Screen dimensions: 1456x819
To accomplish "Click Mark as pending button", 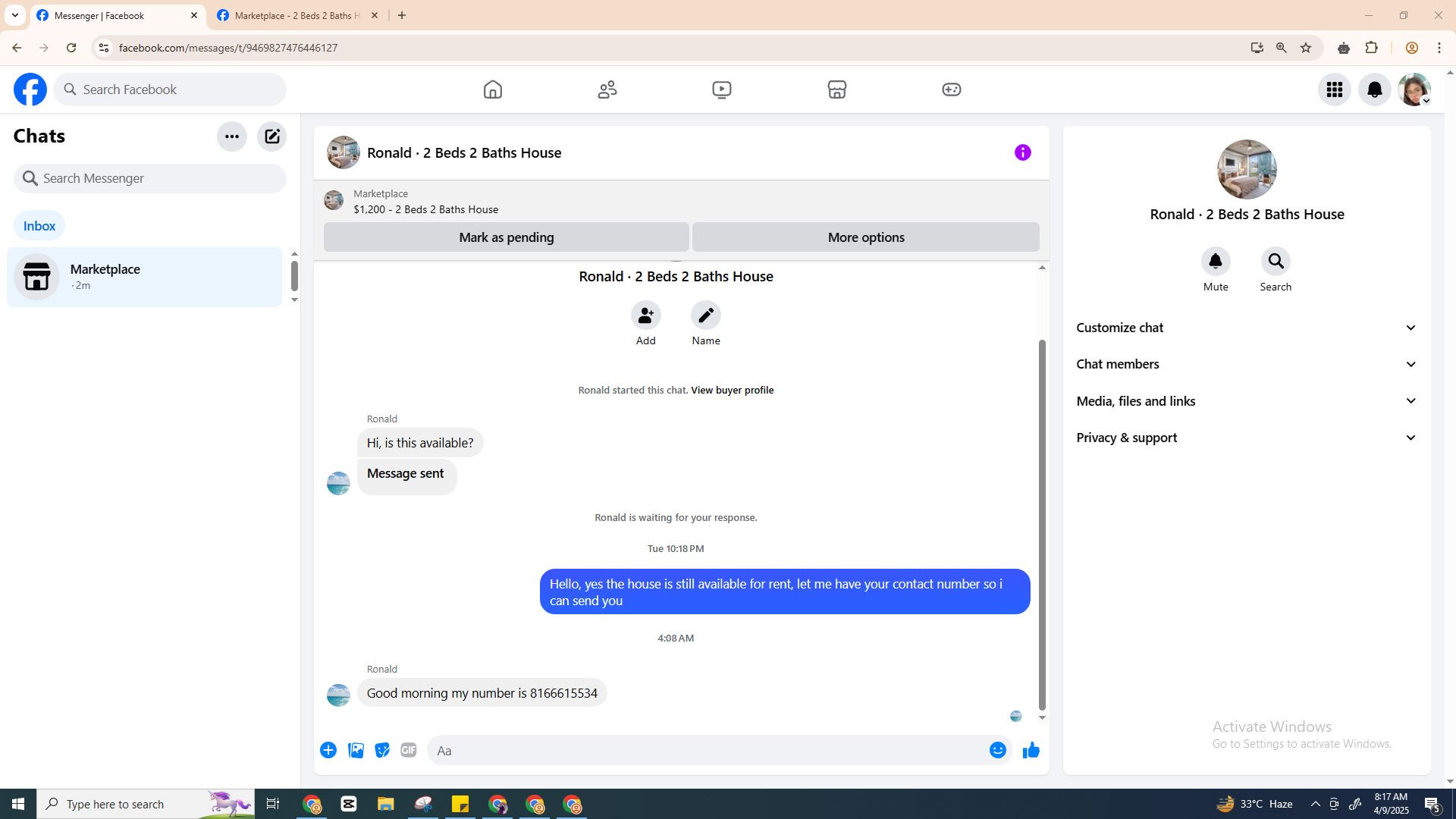I will (x=507, y=237).
